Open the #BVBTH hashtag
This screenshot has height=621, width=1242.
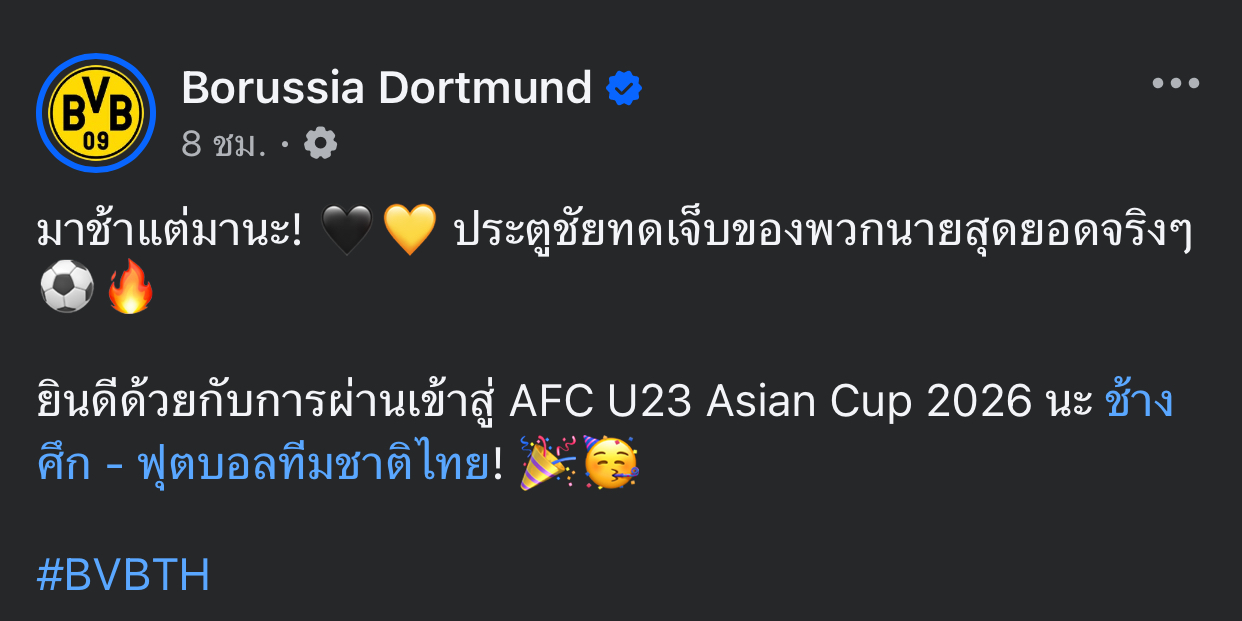click(123, 576)
